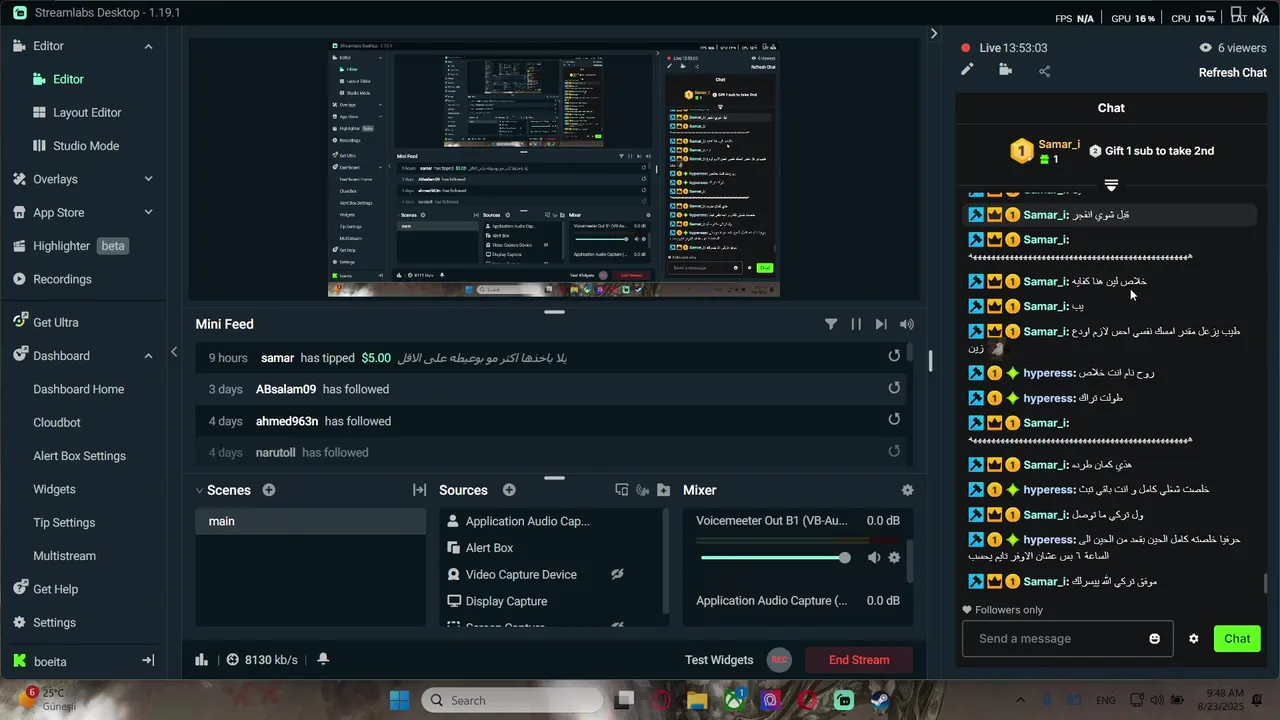
Task: Send message with green Chat button
Action: [x=1237, y=638]
